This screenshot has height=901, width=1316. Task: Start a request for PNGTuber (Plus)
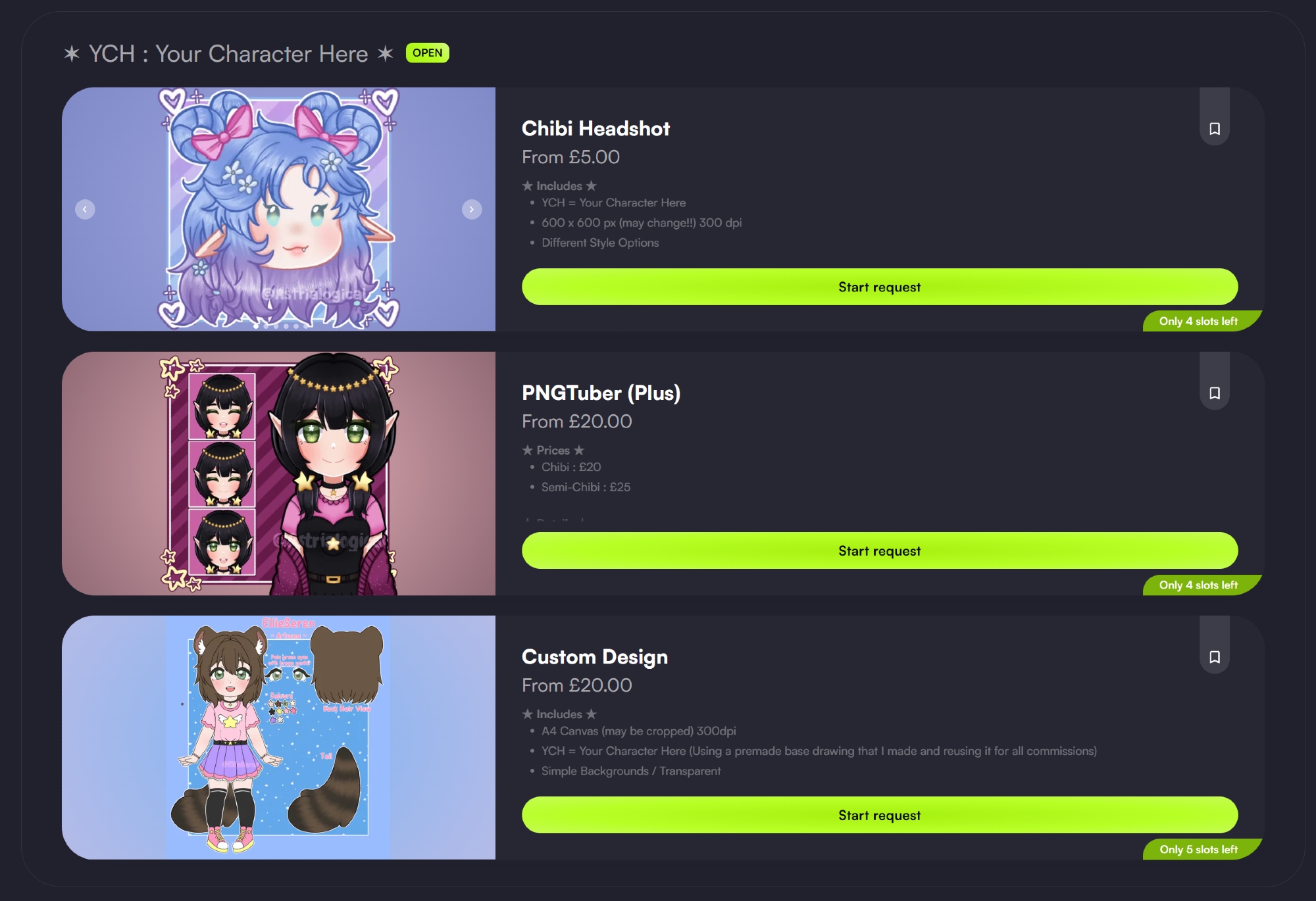[x=880, y=550]
